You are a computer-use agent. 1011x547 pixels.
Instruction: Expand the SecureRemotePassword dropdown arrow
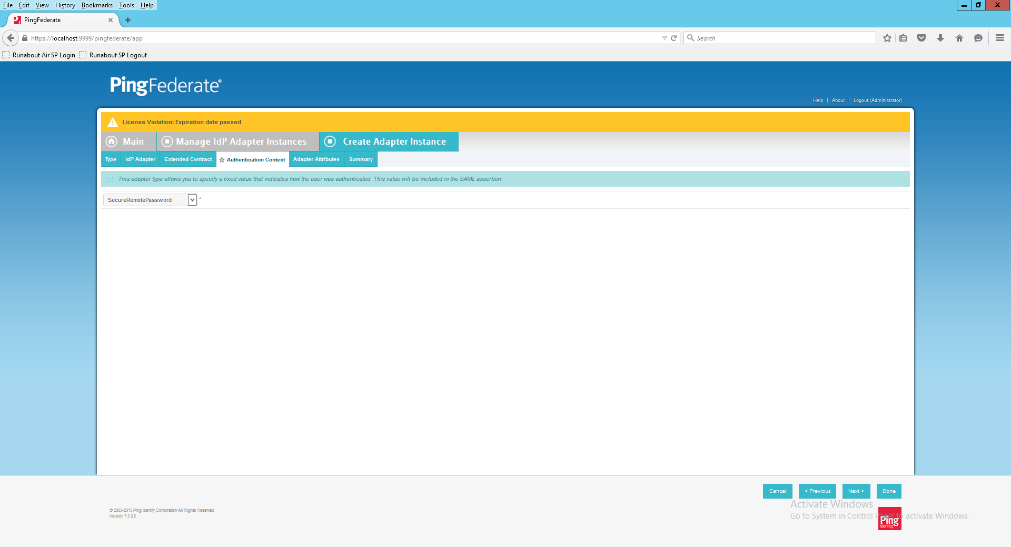click(x=192, y=200)
